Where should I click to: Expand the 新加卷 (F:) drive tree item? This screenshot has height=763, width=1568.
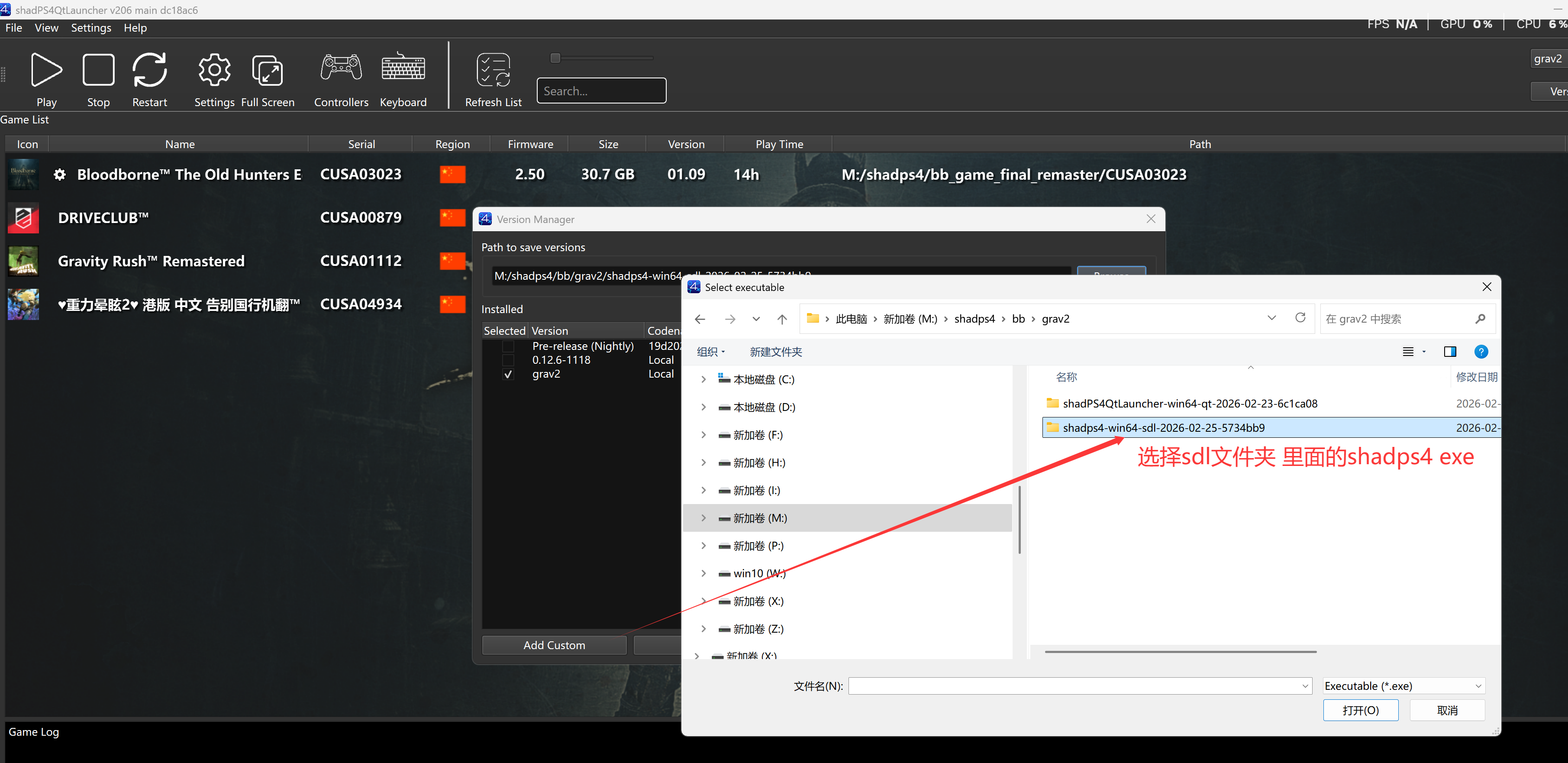[703, 435]
